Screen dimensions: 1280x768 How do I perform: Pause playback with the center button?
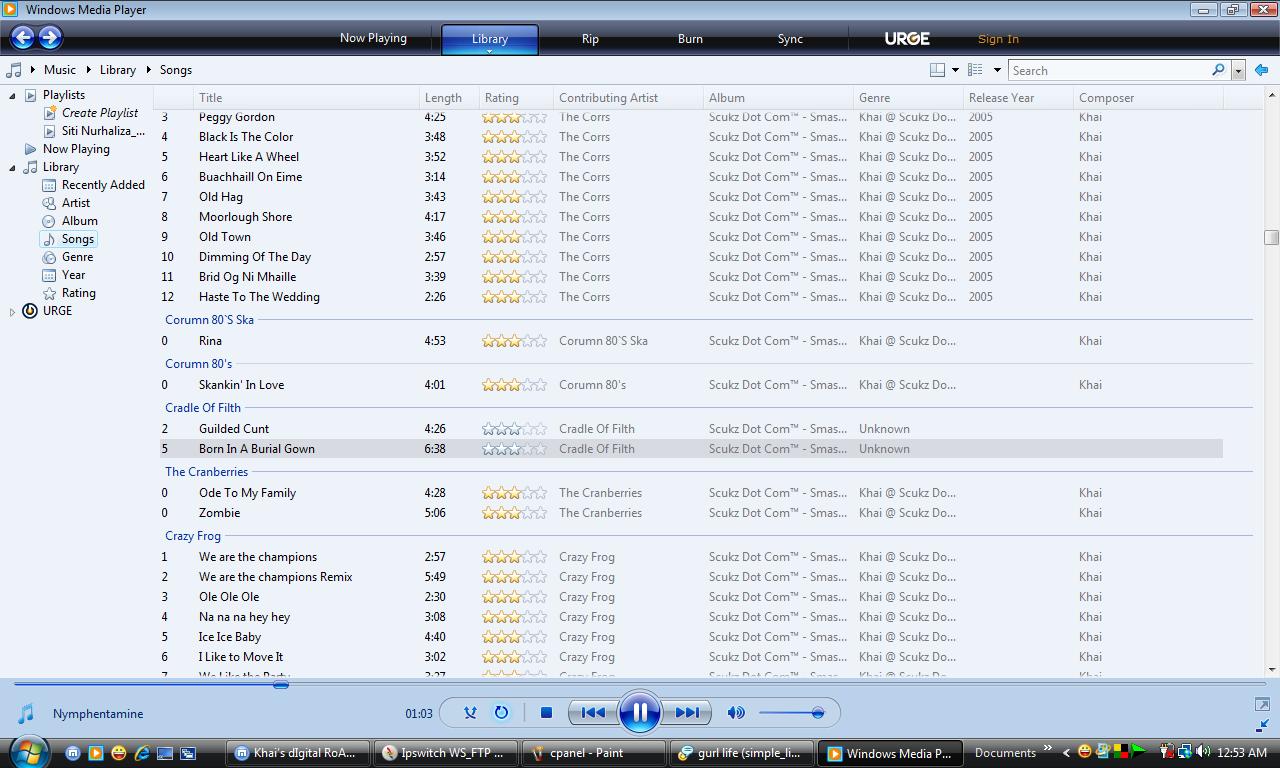tap(639, 713)
